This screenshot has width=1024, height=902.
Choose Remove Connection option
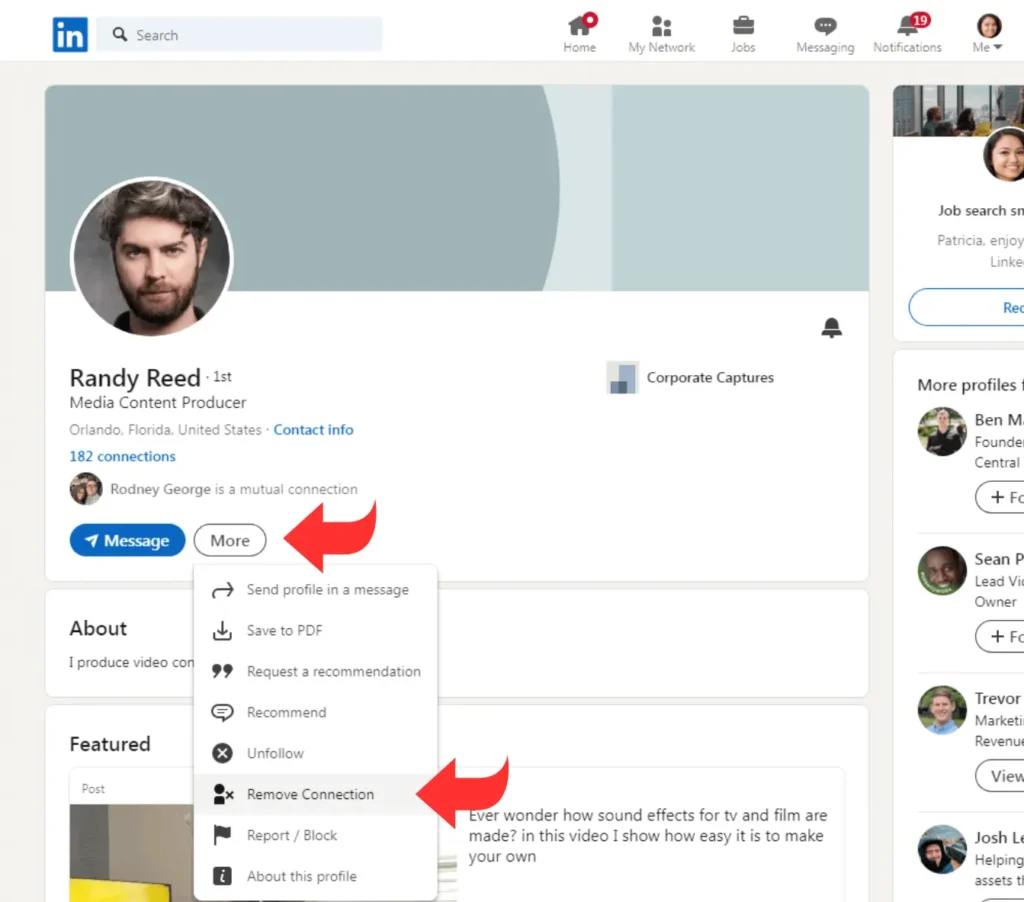click(x=315, y=794)
